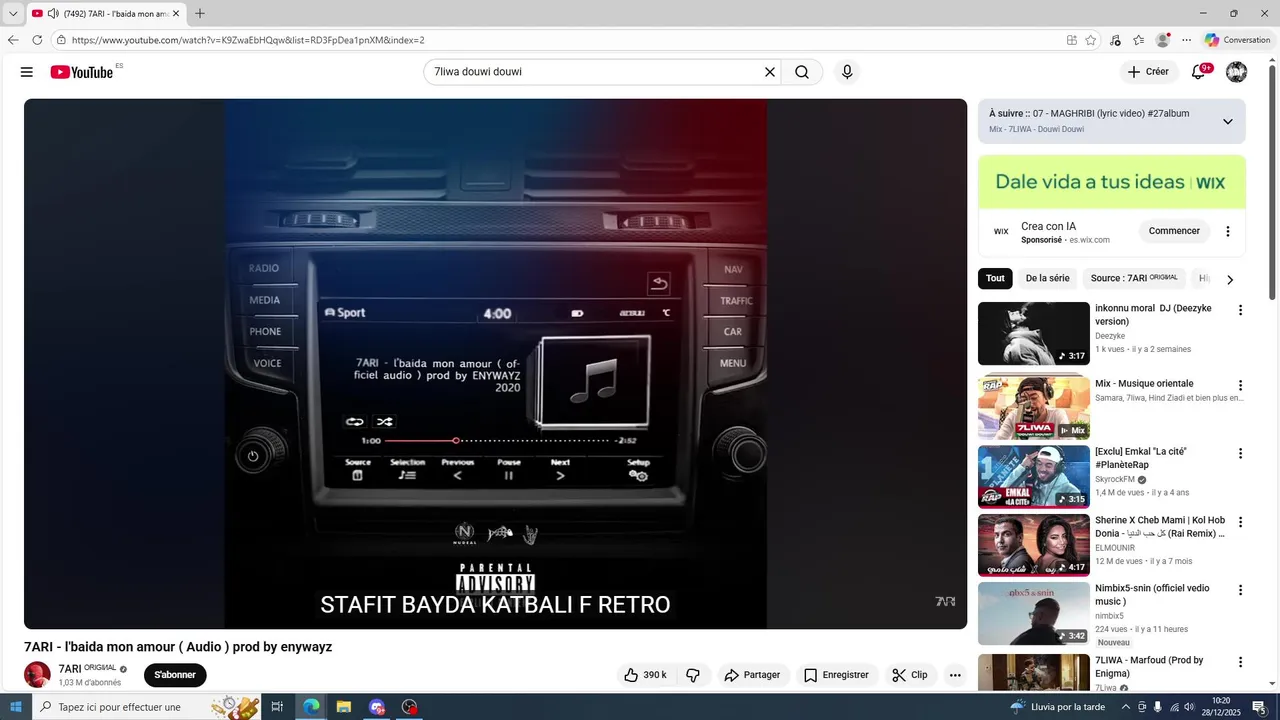Open Copilot Conversation button

pos(1237,40)
